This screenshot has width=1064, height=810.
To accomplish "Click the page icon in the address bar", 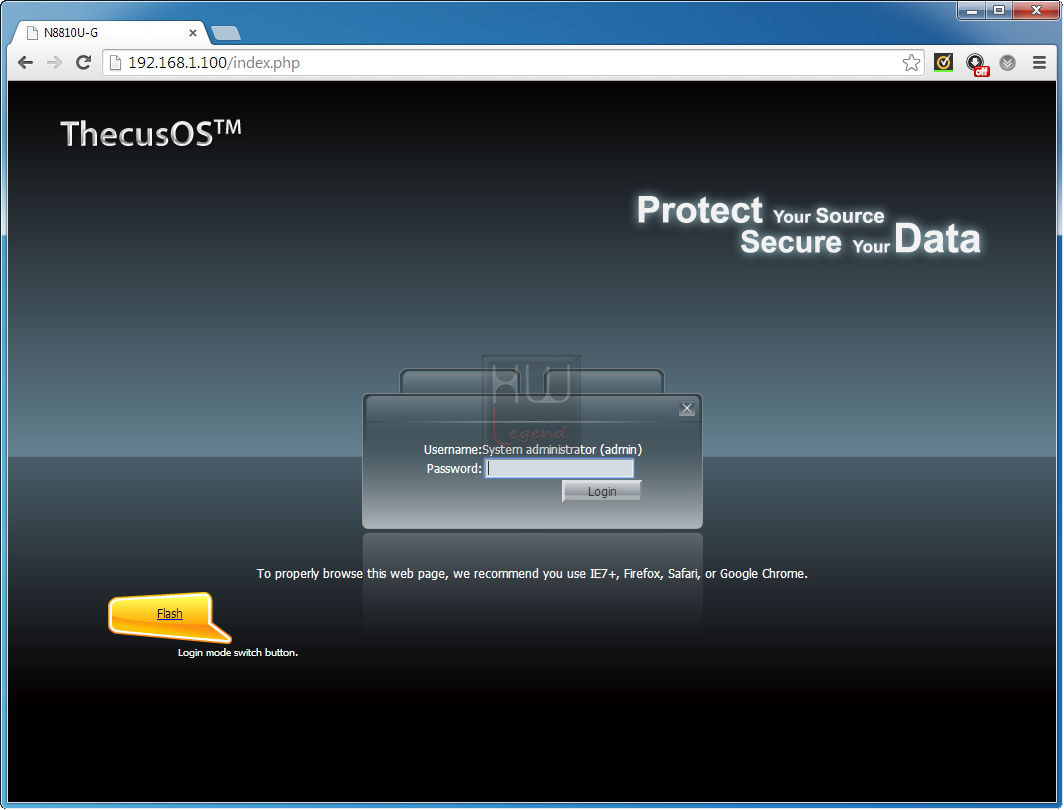I will [115, 62].
